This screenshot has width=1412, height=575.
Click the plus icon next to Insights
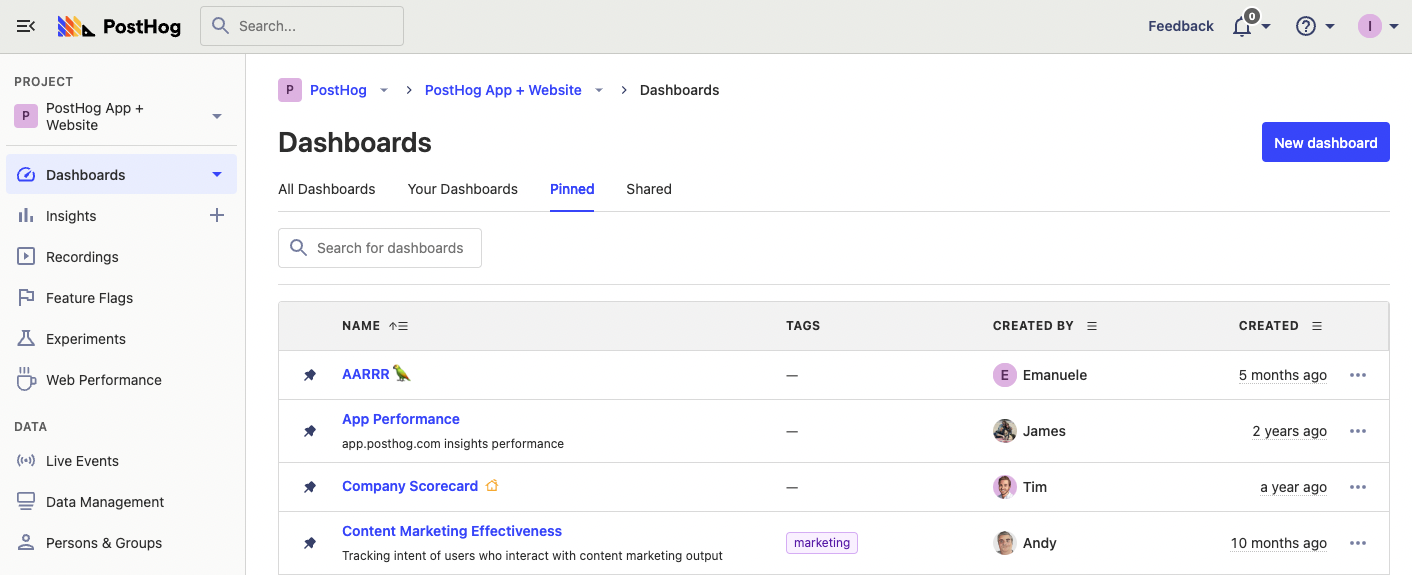pyautogui.click(x=216, y=215)
